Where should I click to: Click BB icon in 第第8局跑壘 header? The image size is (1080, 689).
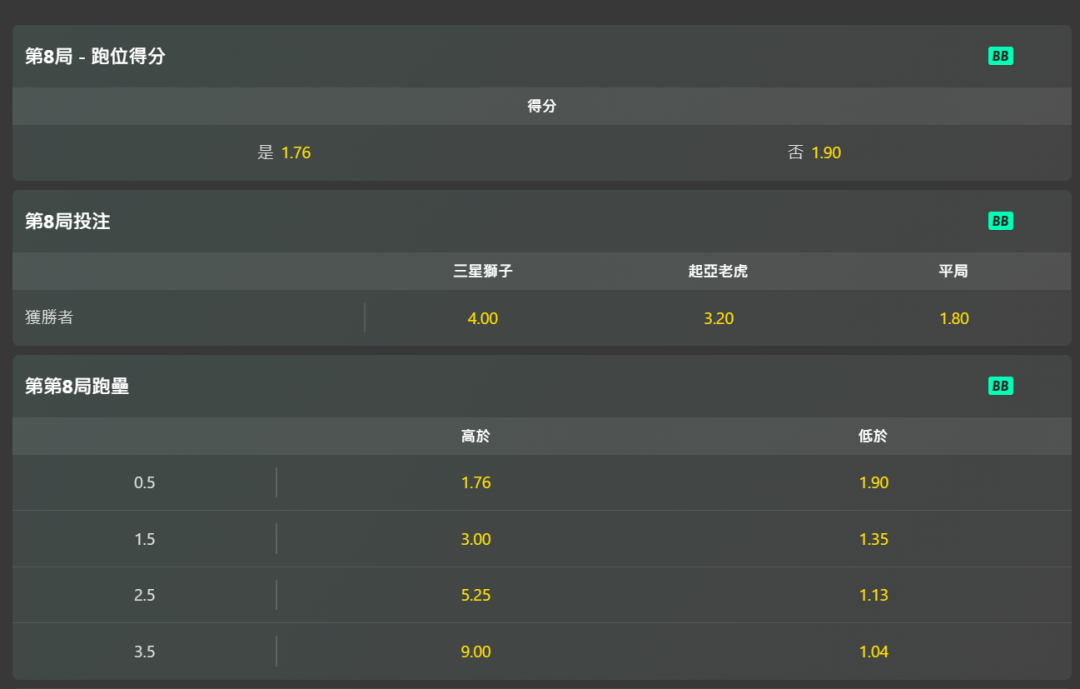(x=1000, y=386)
